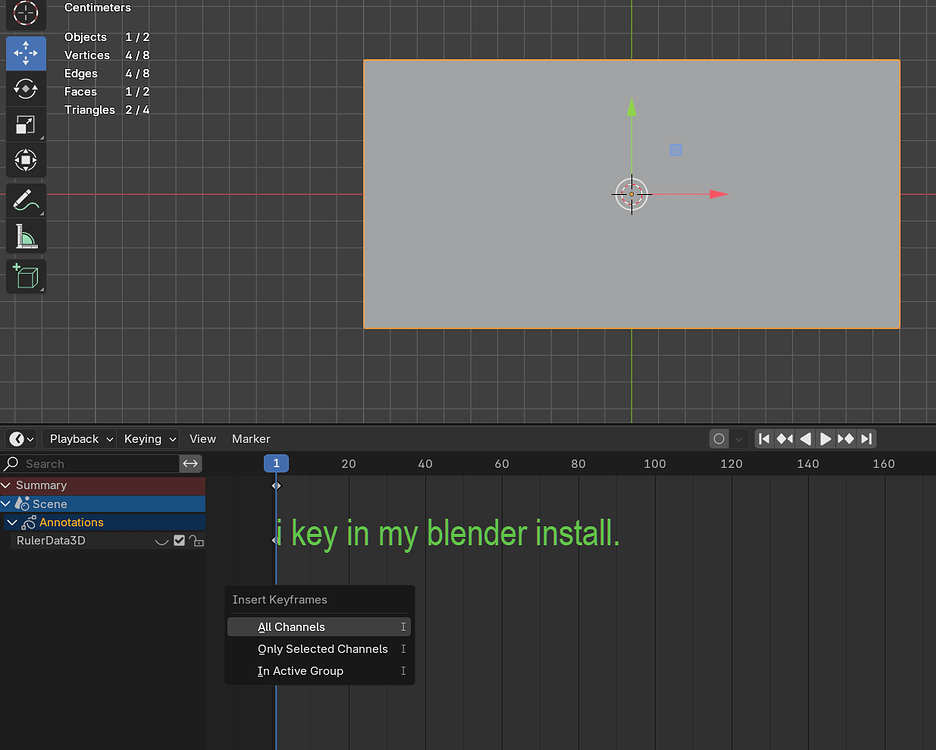Click the channel Search field

[90, 464]
